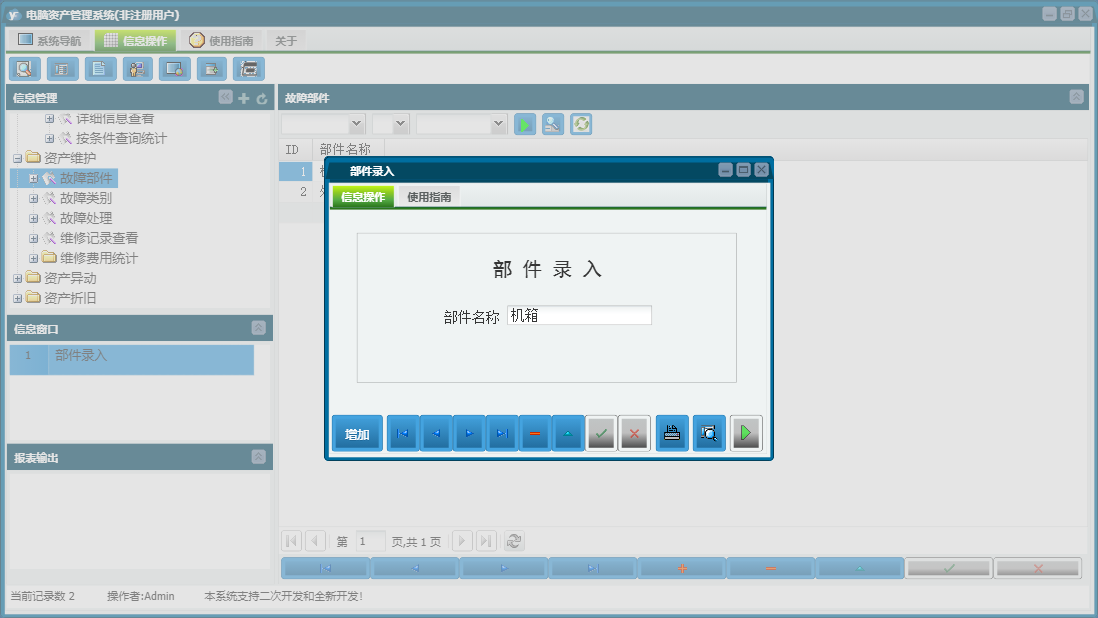Click the 增加 button in the dialog
This screenshot has width=1098, height=618.
[x=357, y=432]
